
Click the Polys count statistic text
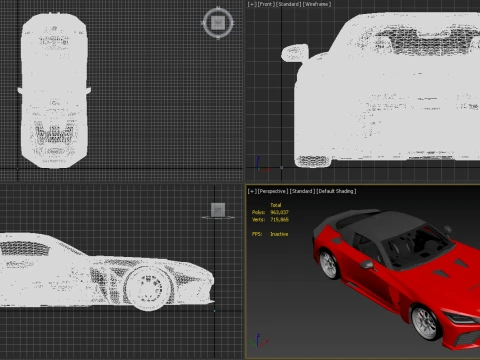pyautogui.click(x=270, y=212)
